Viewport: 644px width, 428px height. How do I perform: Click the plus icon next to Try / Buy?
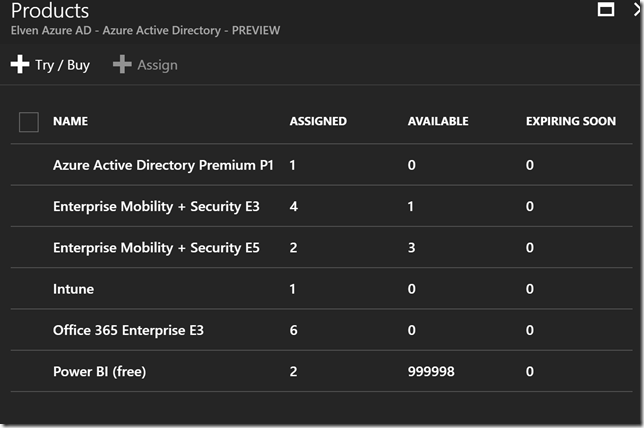20,65
